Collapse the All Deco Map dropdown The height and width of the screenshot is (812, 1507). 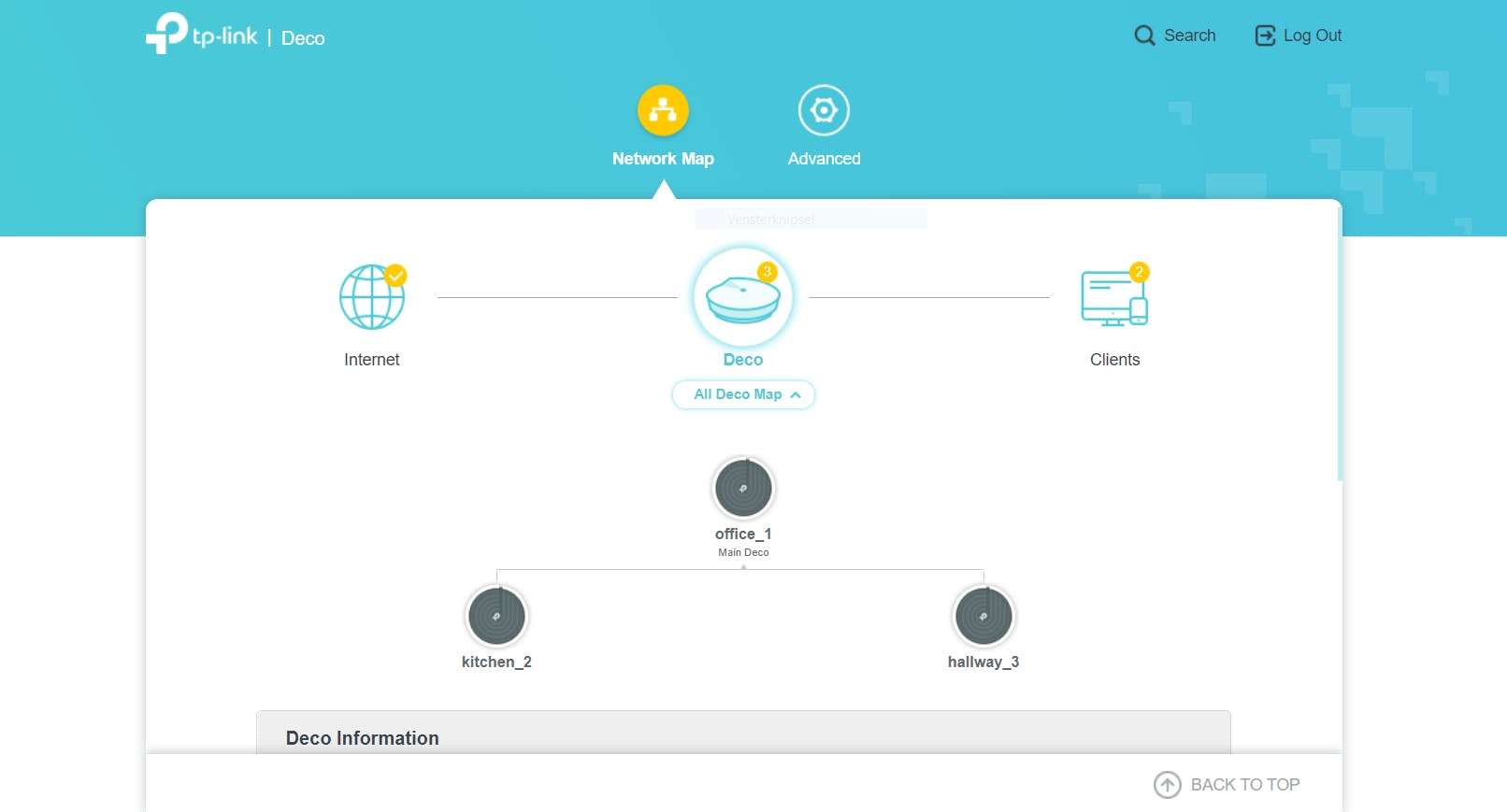(743, 394)
